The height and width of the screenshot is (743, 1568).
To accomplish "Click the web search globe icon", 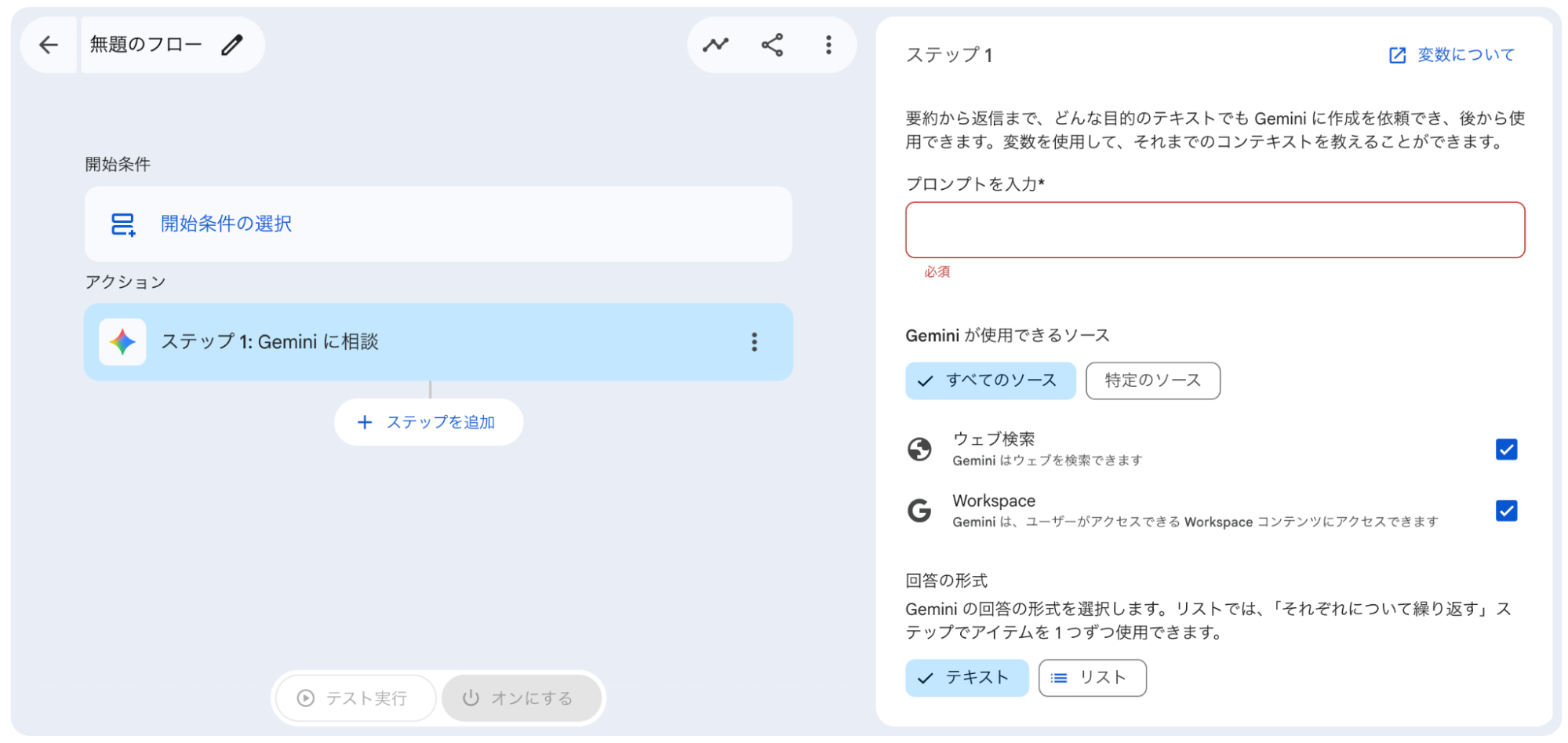I will [919, 450].
